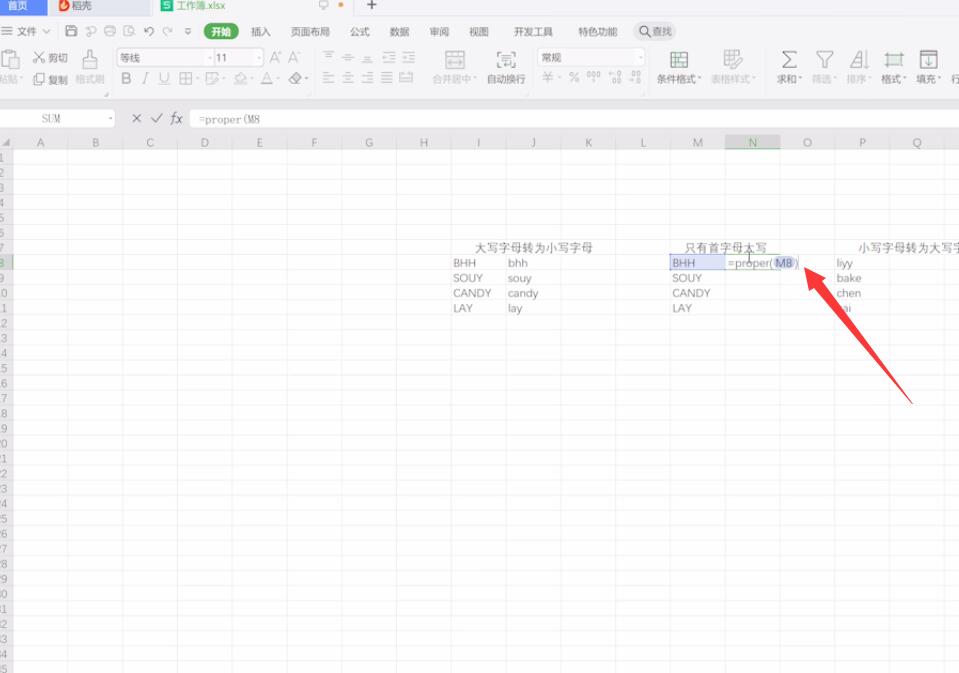959x673 pixels.
Task: Click the cell borders icon
Action: click(x=185, y=78)
